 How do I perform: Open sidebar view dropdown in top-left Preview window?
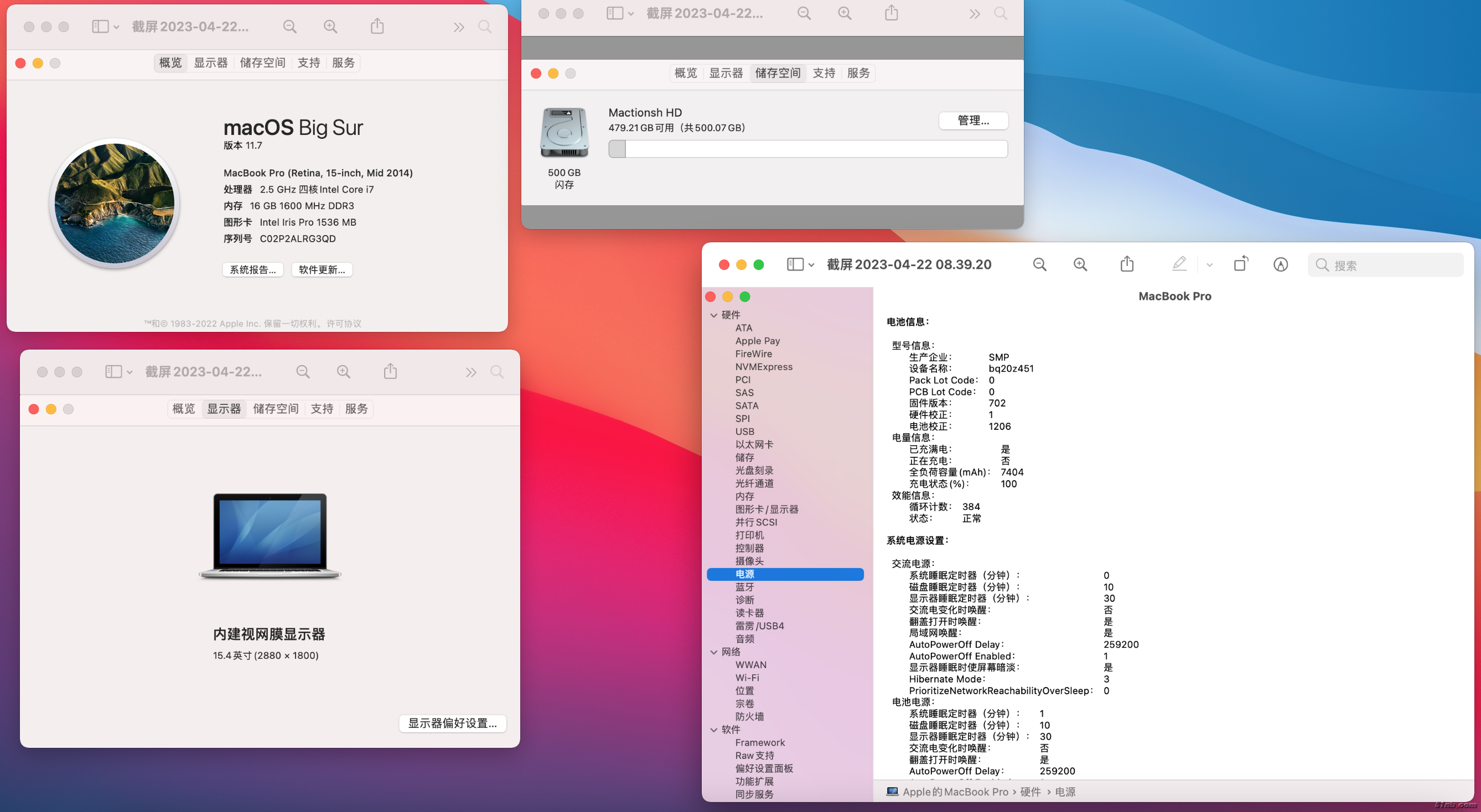tap(117, 27)
